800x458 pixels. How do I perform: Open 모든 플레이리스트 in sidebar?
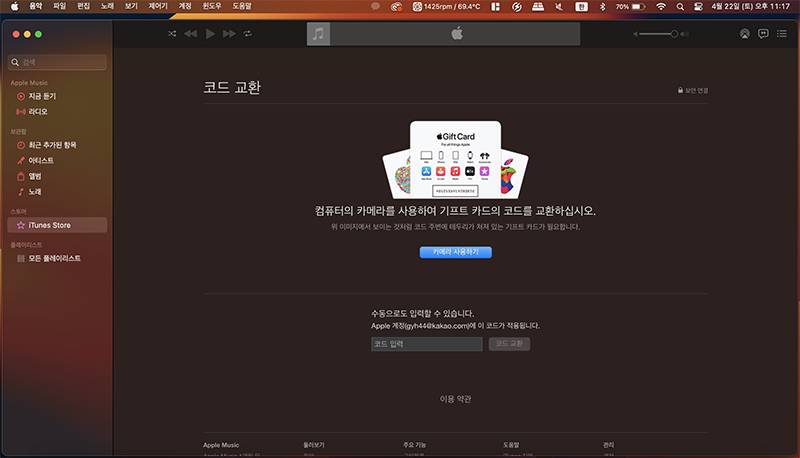(x=57, y=258)
